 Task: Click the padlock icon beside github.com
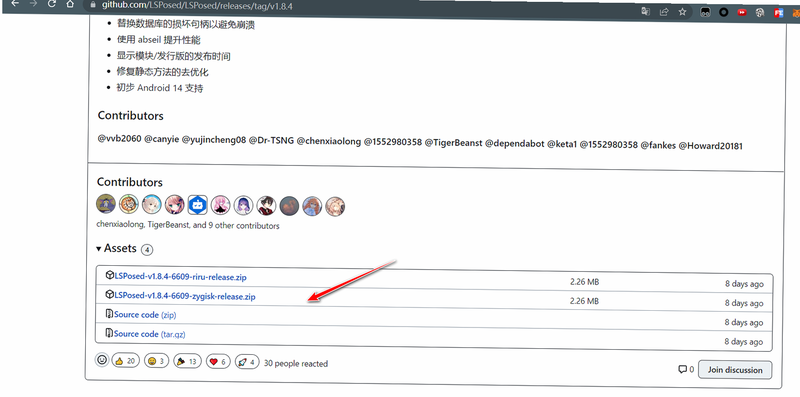pos(93,5)
